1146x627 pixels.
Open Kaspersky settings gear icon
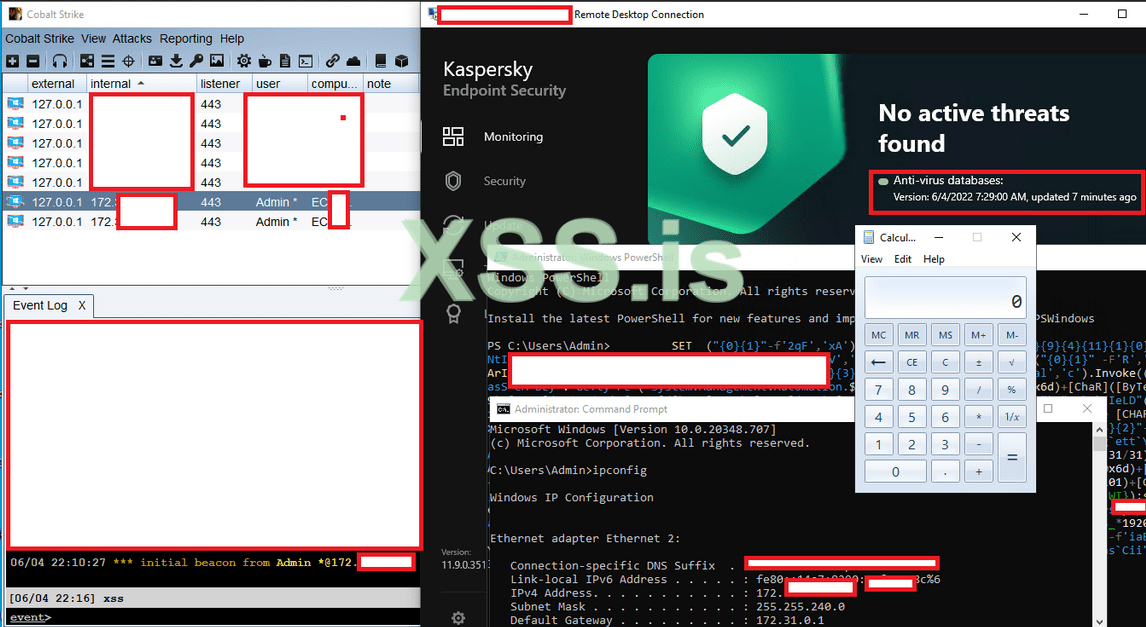point(458,618)
